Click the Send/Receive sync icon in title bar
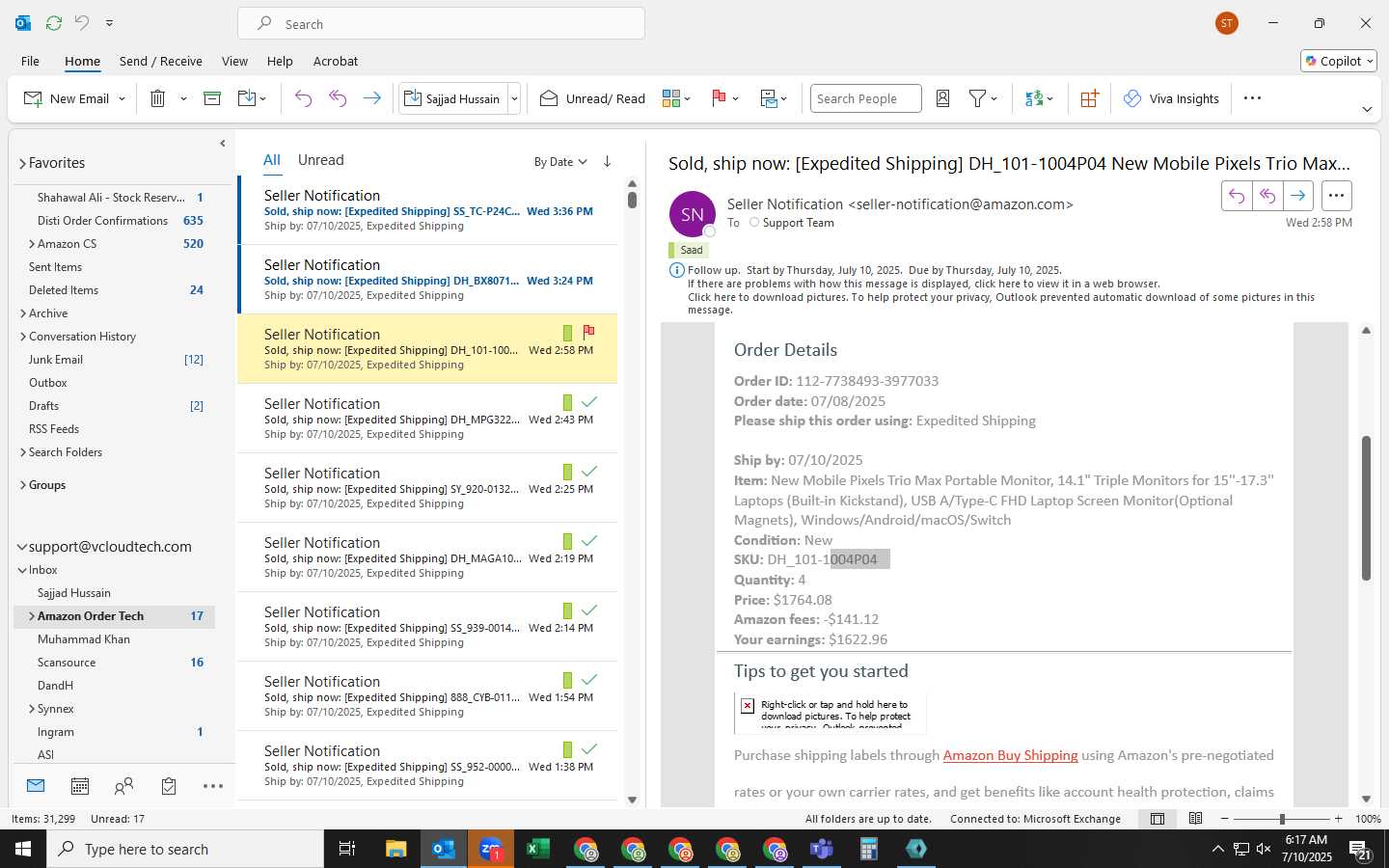 (x=54, y=22)
